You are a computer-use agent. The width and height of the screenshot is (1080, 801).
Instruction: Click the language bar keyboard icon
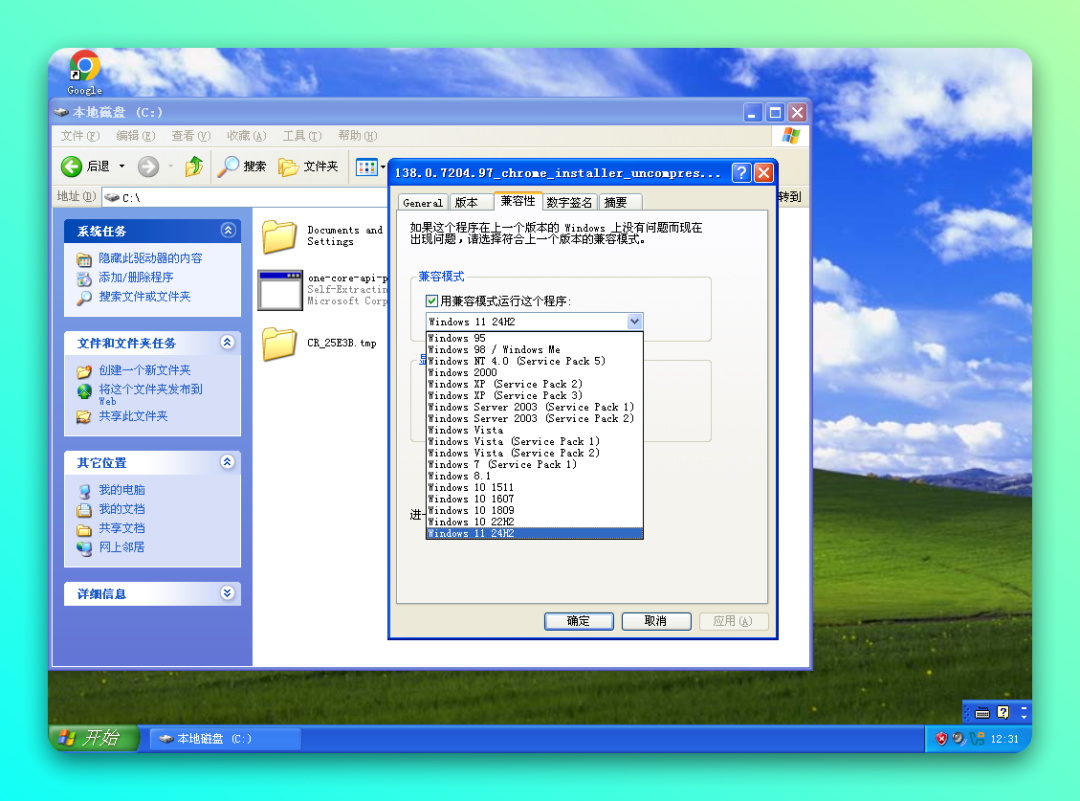tap(982, 713)
